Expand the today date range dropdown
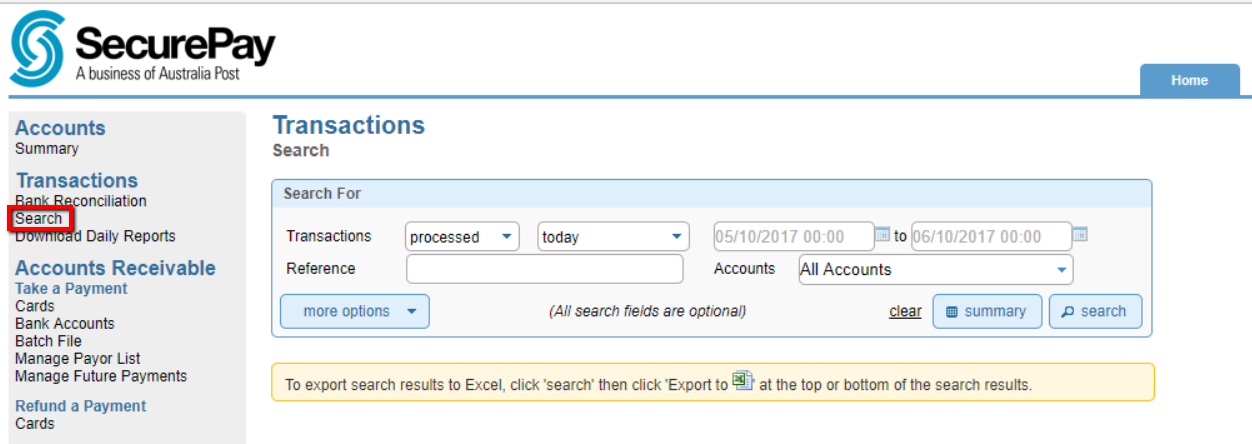The height and width of the screenshot is (444, 1252). click(x=614, y=237)
